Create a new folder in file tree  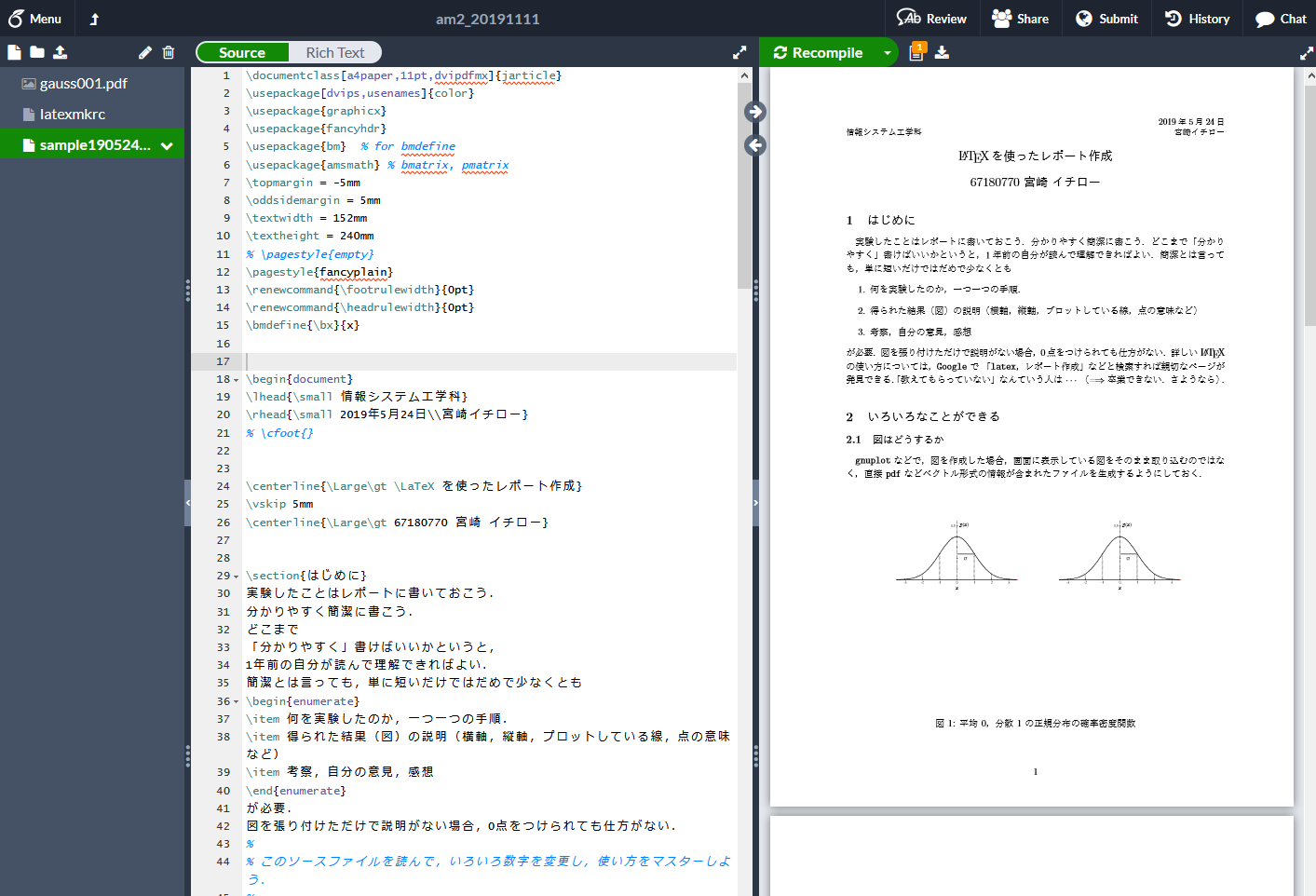click(37, 52)
